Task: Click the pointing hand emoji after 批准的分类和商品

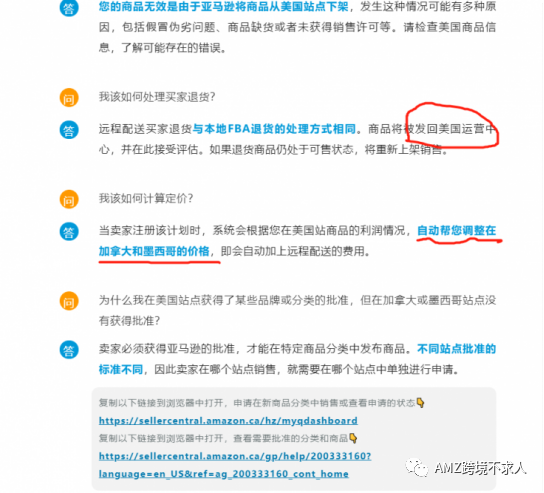Action: [353, 438]
